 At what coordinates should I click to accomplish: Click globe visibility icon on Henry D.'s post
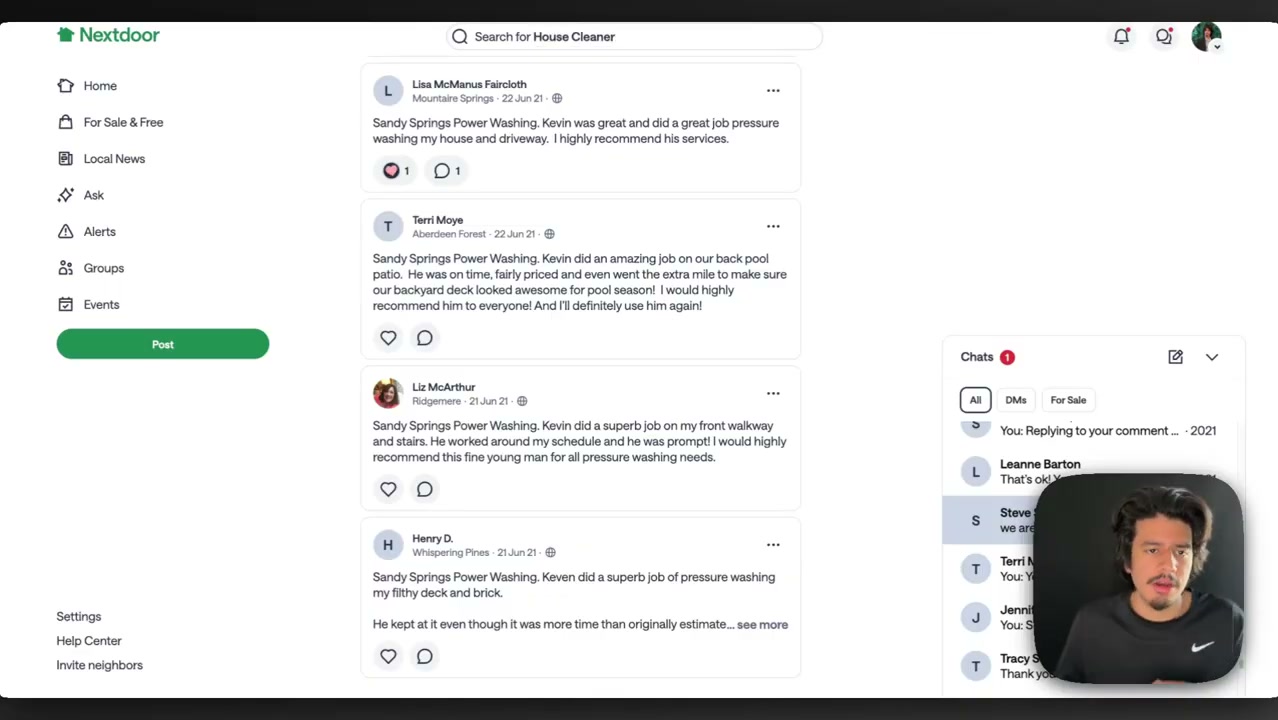click(x=550, y=553)
